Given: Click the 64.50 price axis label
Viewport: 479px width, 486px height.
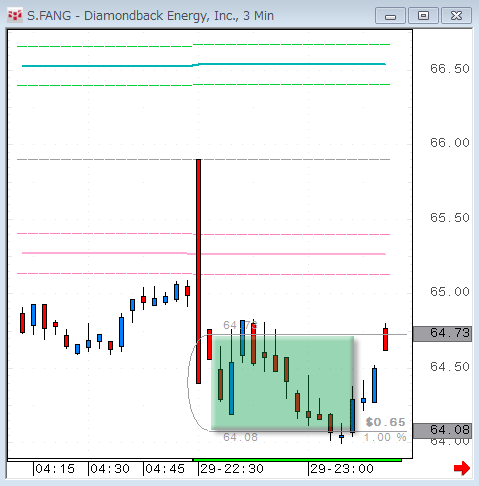Looking at the screenshot, I should pos(450,367).
